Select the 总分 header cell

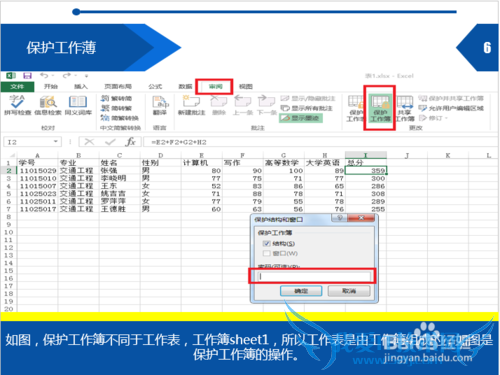(366, 163)
